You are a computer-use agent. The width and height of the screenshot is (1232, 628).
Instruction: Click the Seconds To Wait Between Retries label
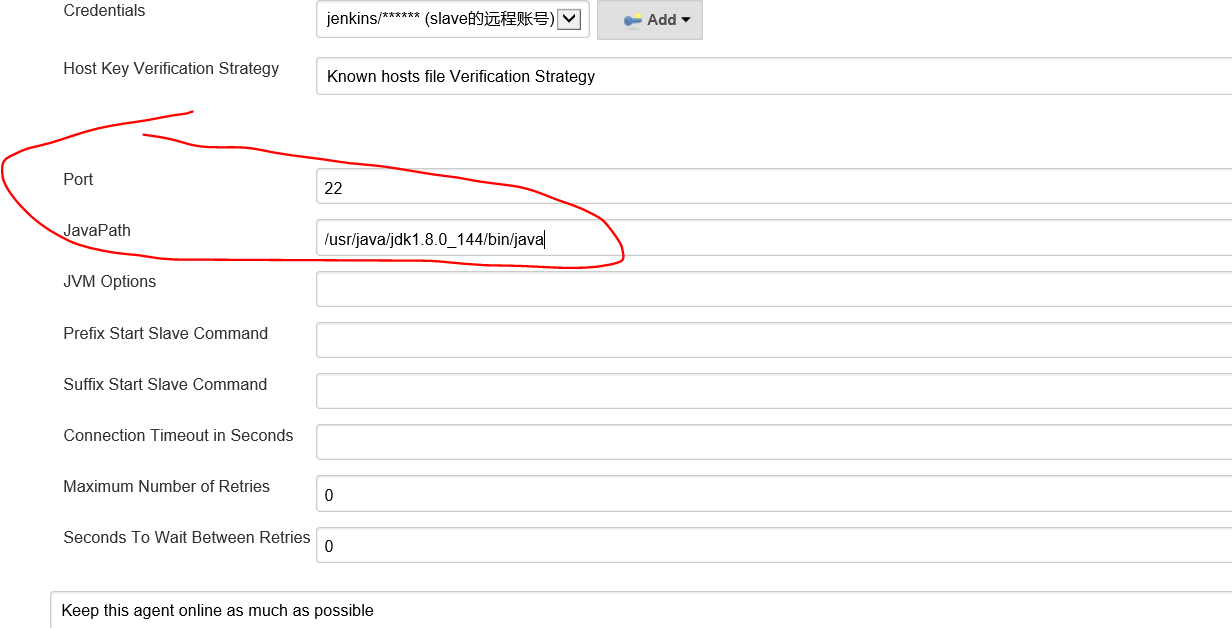187,538
